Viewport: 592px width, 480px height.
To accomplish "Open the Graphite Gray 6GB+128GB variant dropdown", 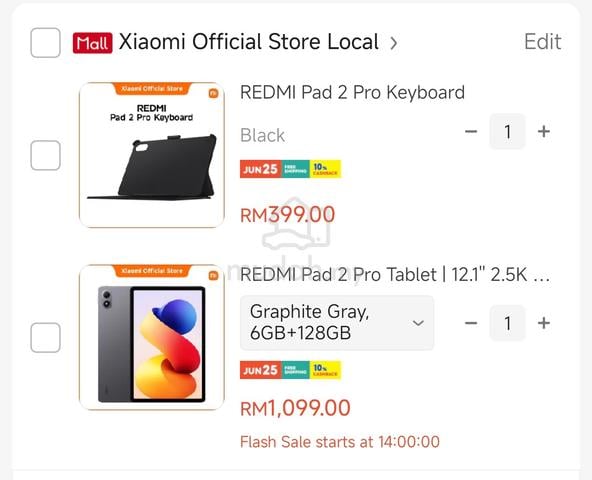I will tap(337, 323).
